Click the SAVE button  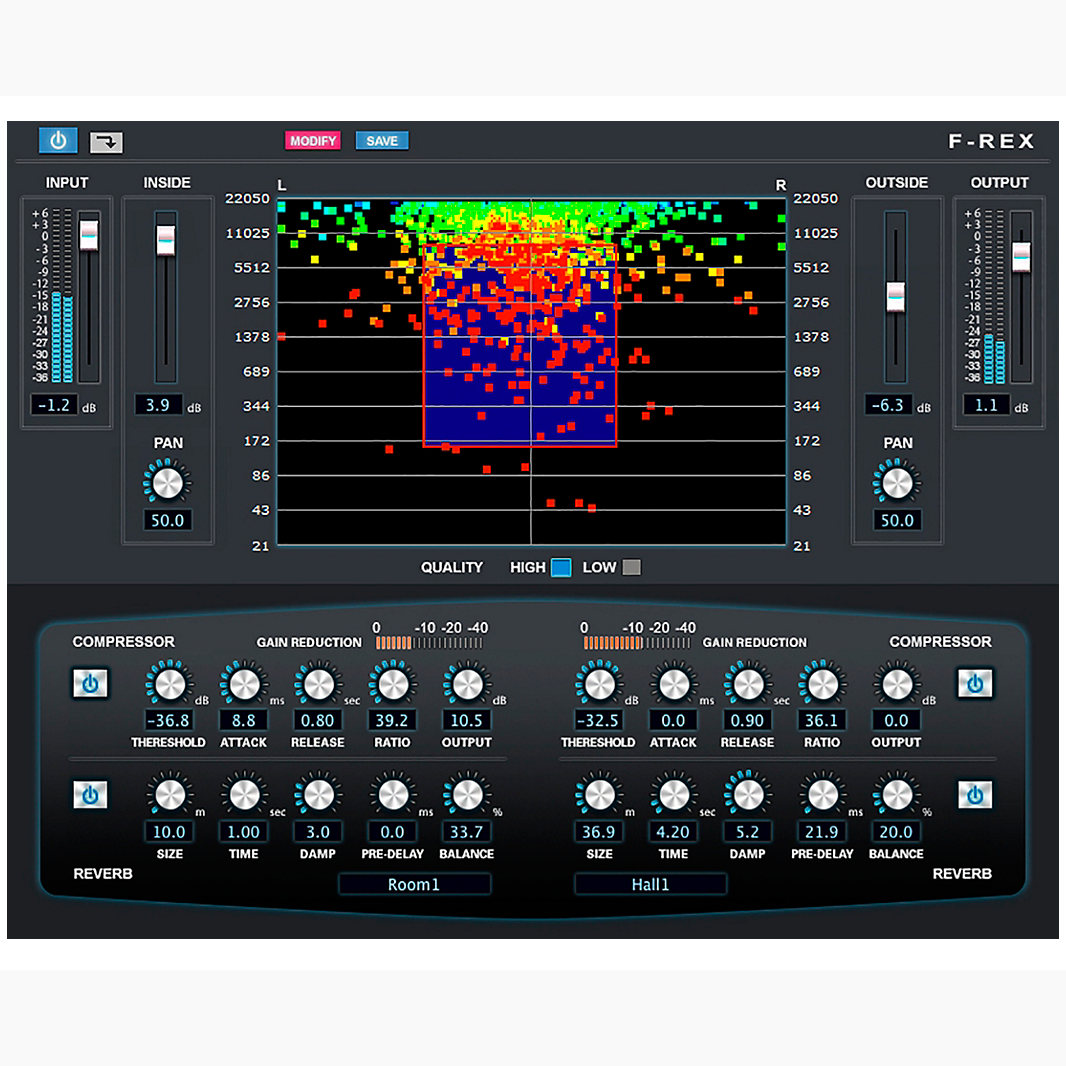[x=381, y=140]
